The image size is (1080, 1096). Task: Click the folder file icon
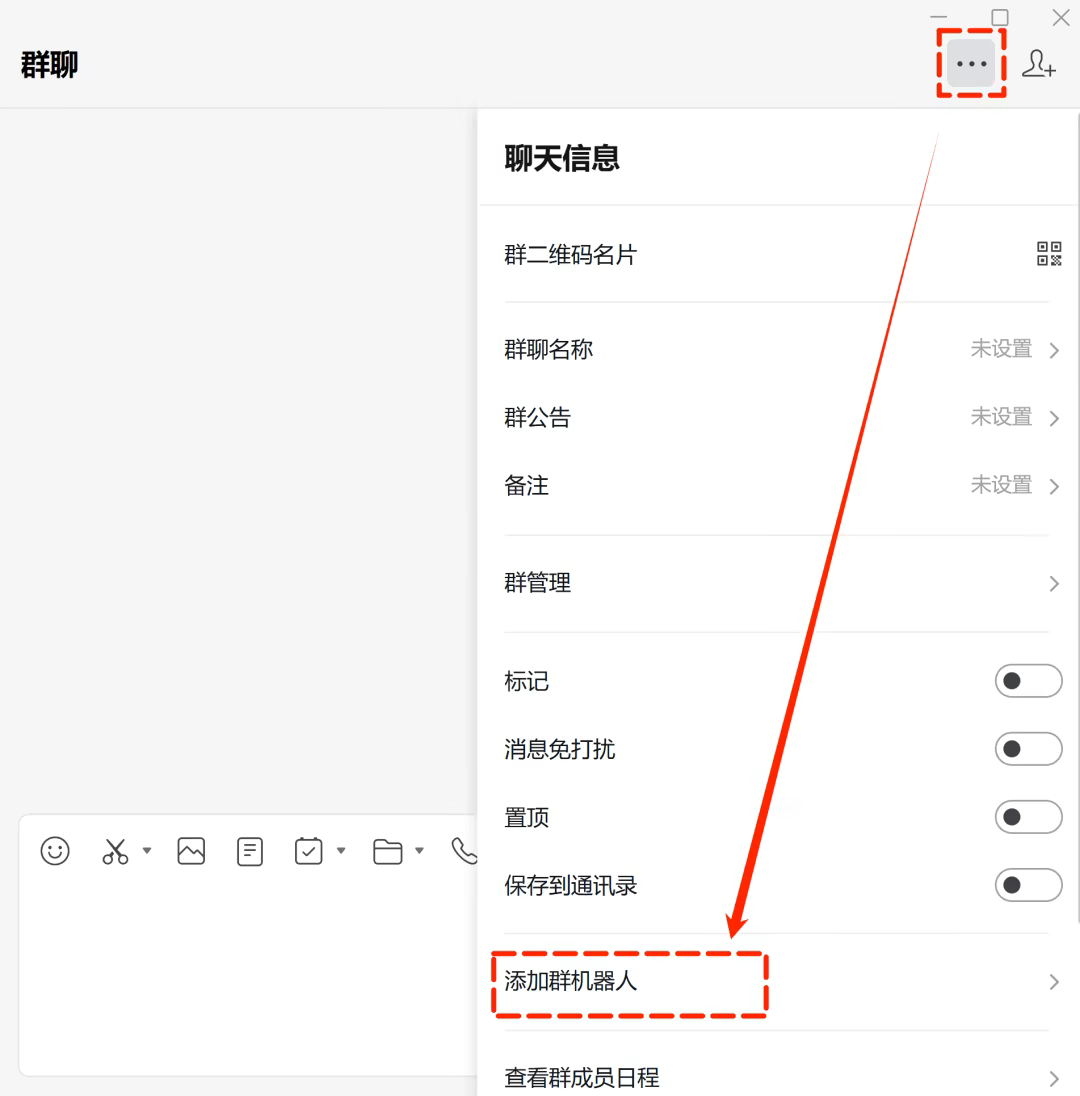(x=387, y=851)
